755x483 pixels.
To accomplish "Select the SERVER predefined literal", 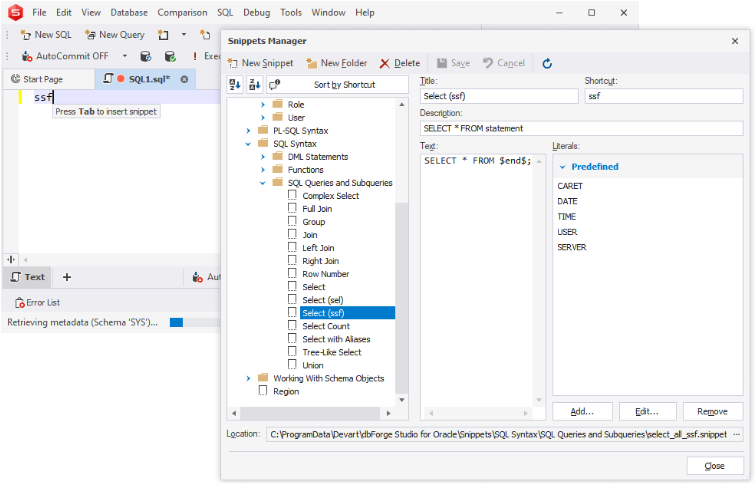I will [572, 247].
